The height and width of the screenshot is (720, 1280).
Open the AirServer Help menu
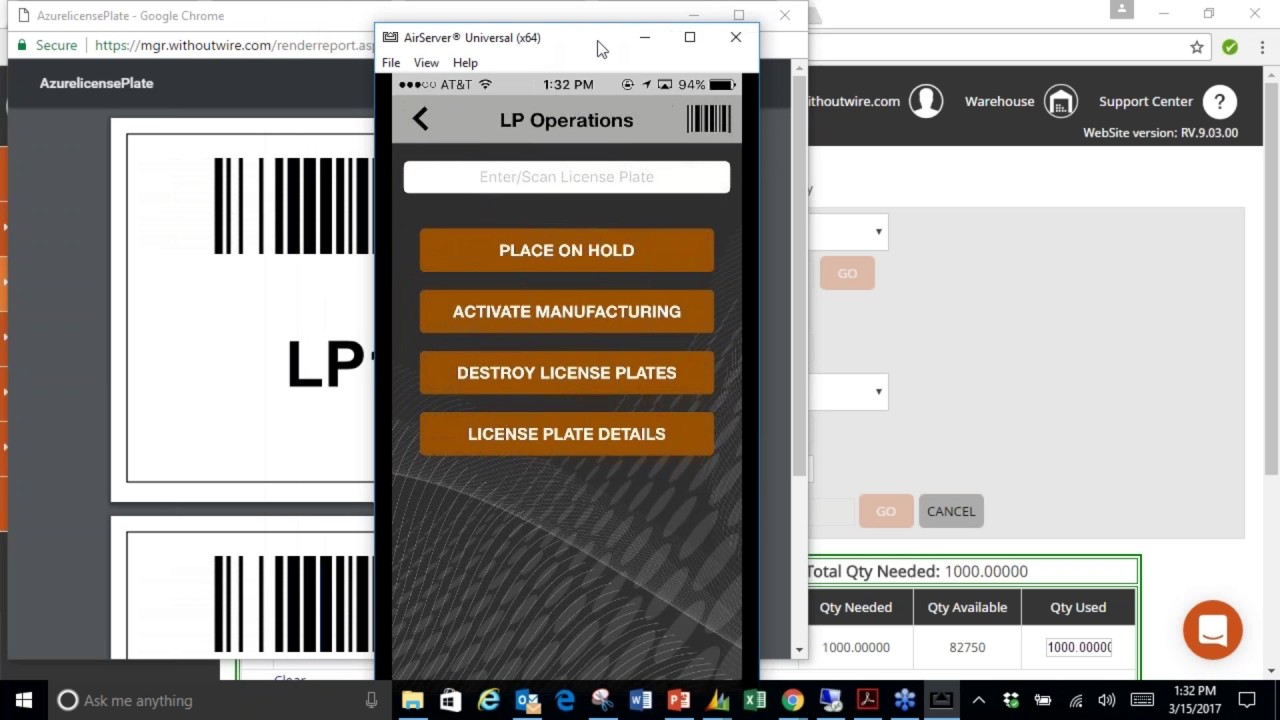point(465,62)
